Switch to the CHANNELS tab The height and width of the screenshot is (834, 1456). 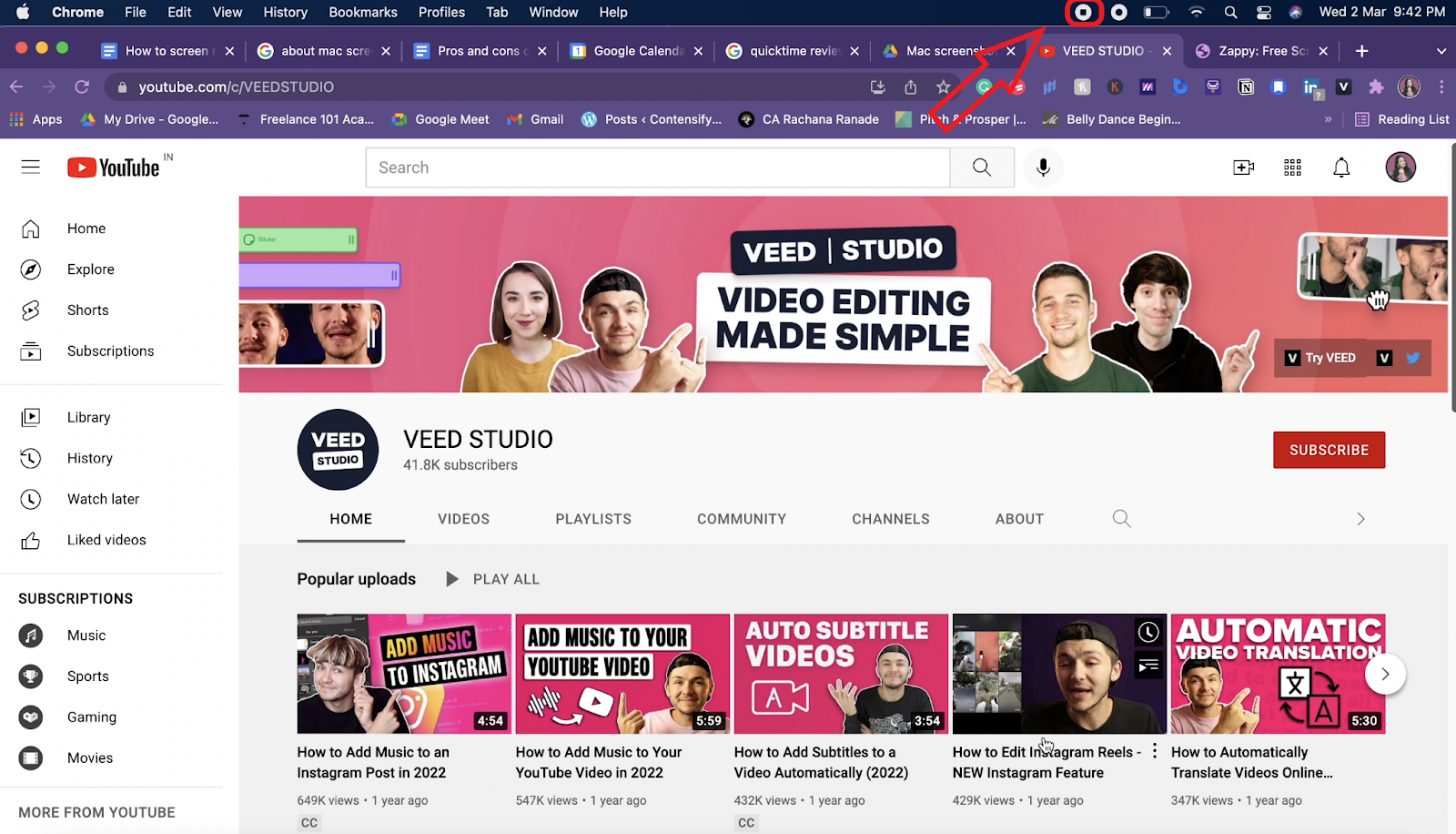click(891, 519)
